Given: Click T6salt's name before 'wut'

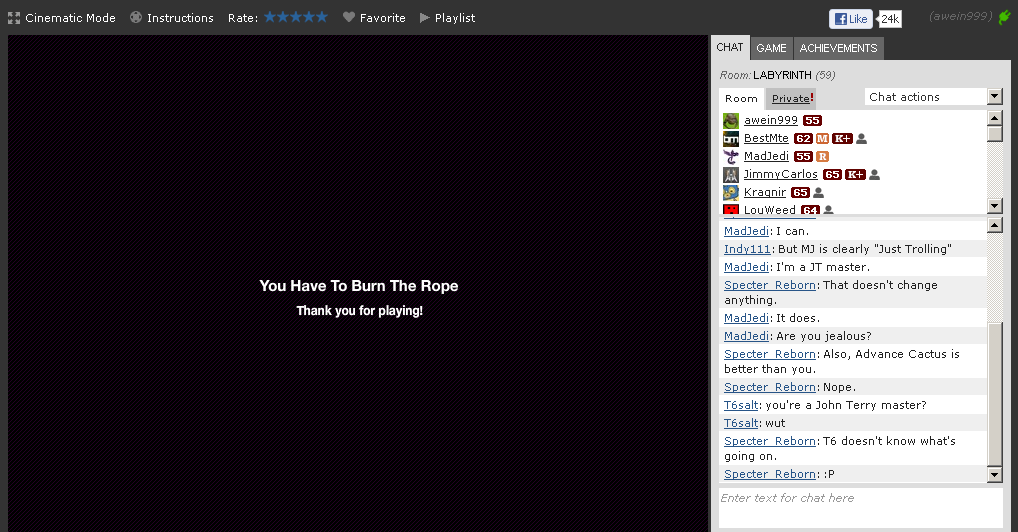Looking at the screenshot, I should coord(741,424).
